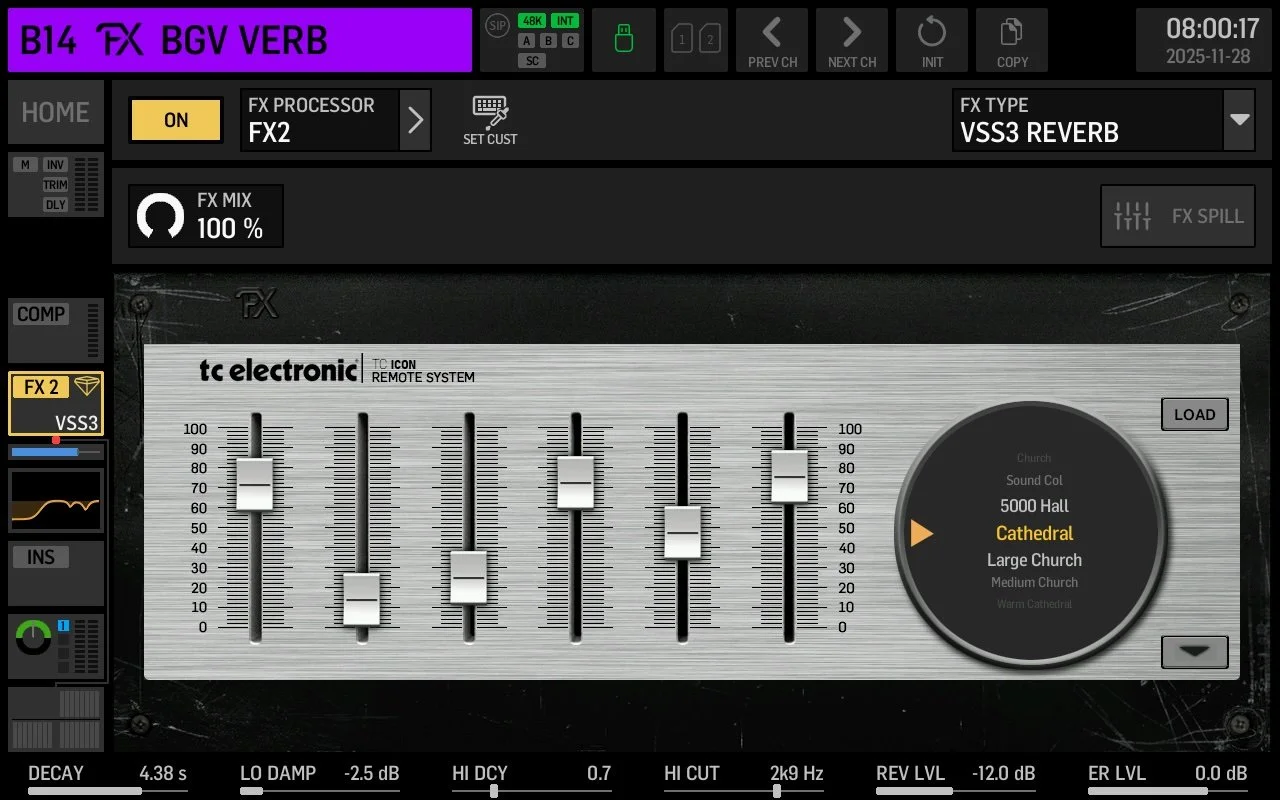Viewport: 1280px width, 800px height.
Task: Click the blue level bar under FX 2
Action: tap(56, 452)
